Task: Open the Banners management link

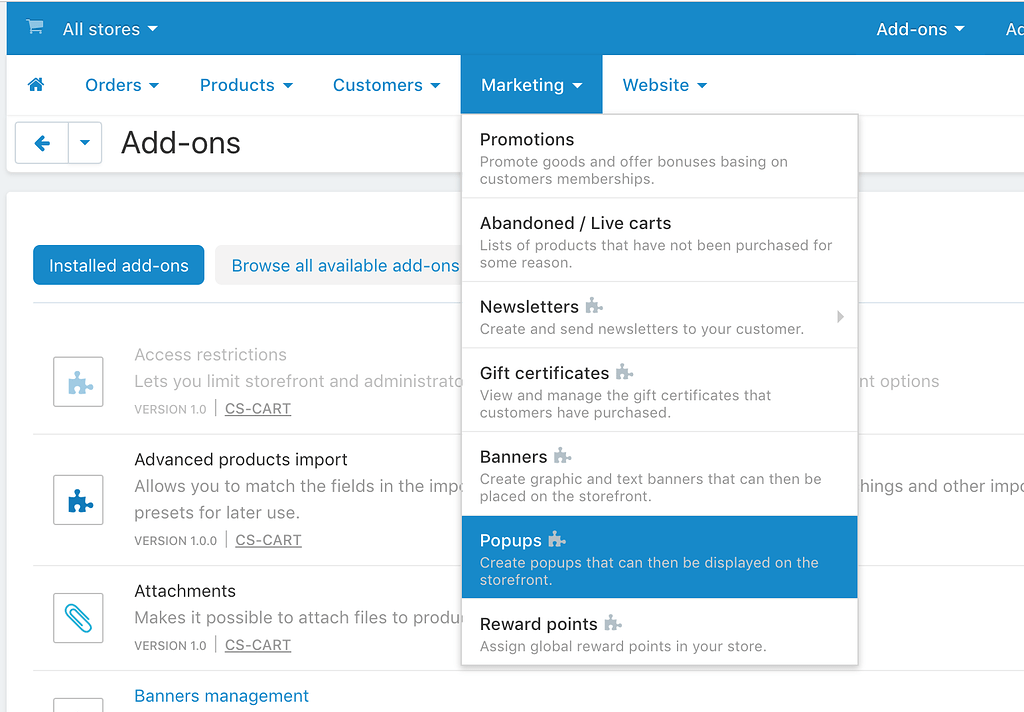Action: pos(221,695)
